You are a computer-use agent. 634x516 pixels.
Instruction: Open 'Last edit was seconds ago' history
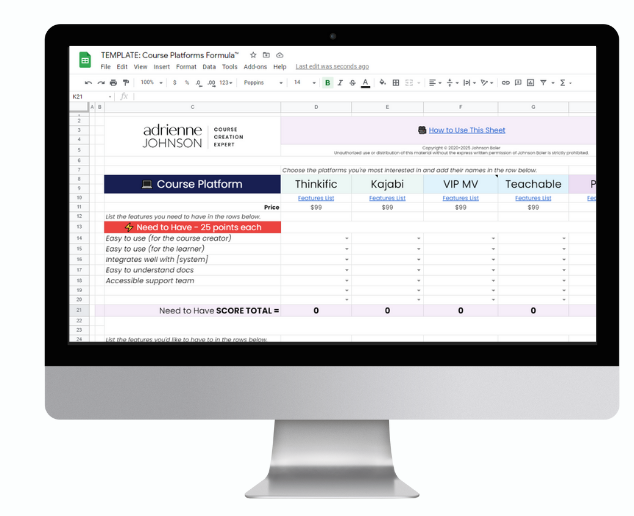tap(332, 67)
